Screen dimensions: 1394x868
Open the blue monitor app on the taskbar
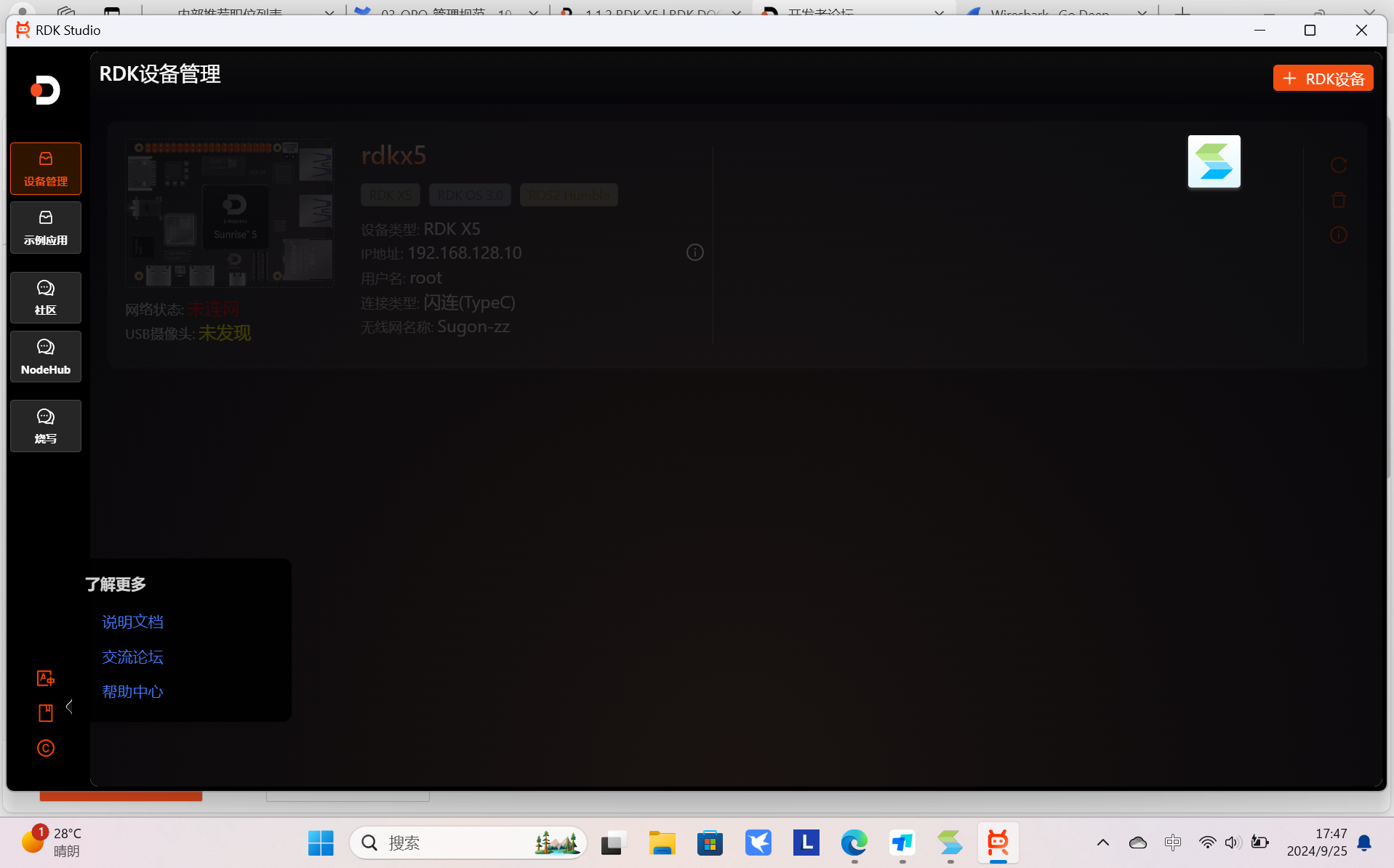(902, 843)
